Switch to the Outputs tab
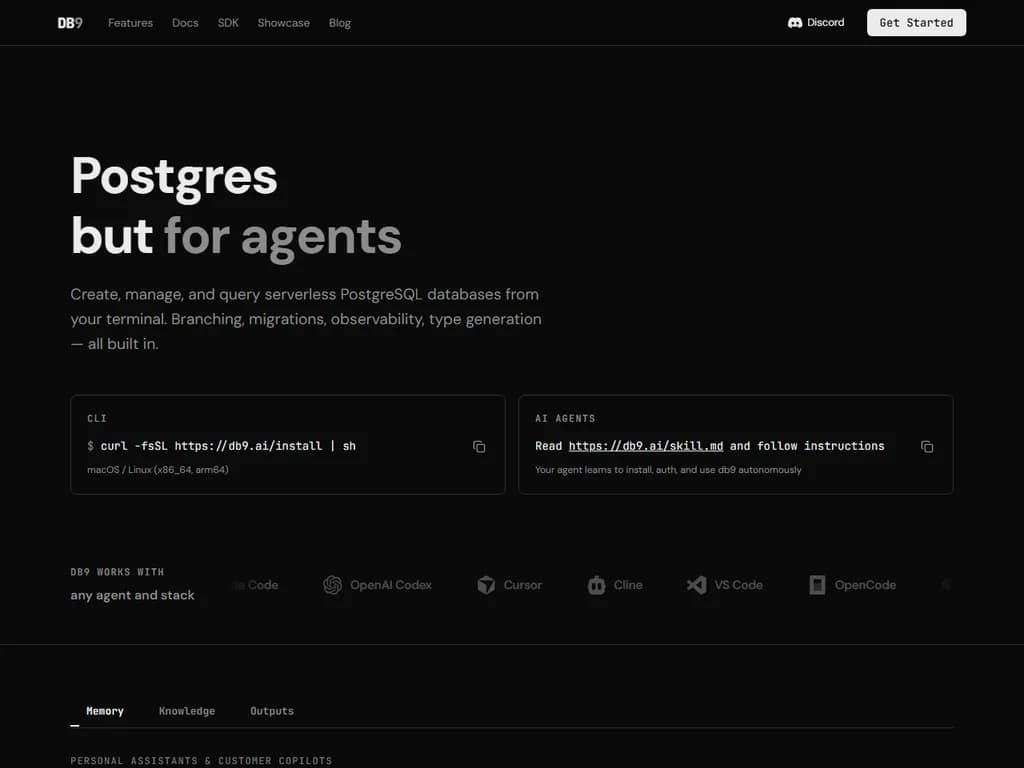This screenshot has height=768, width=1024. (272, 711)
